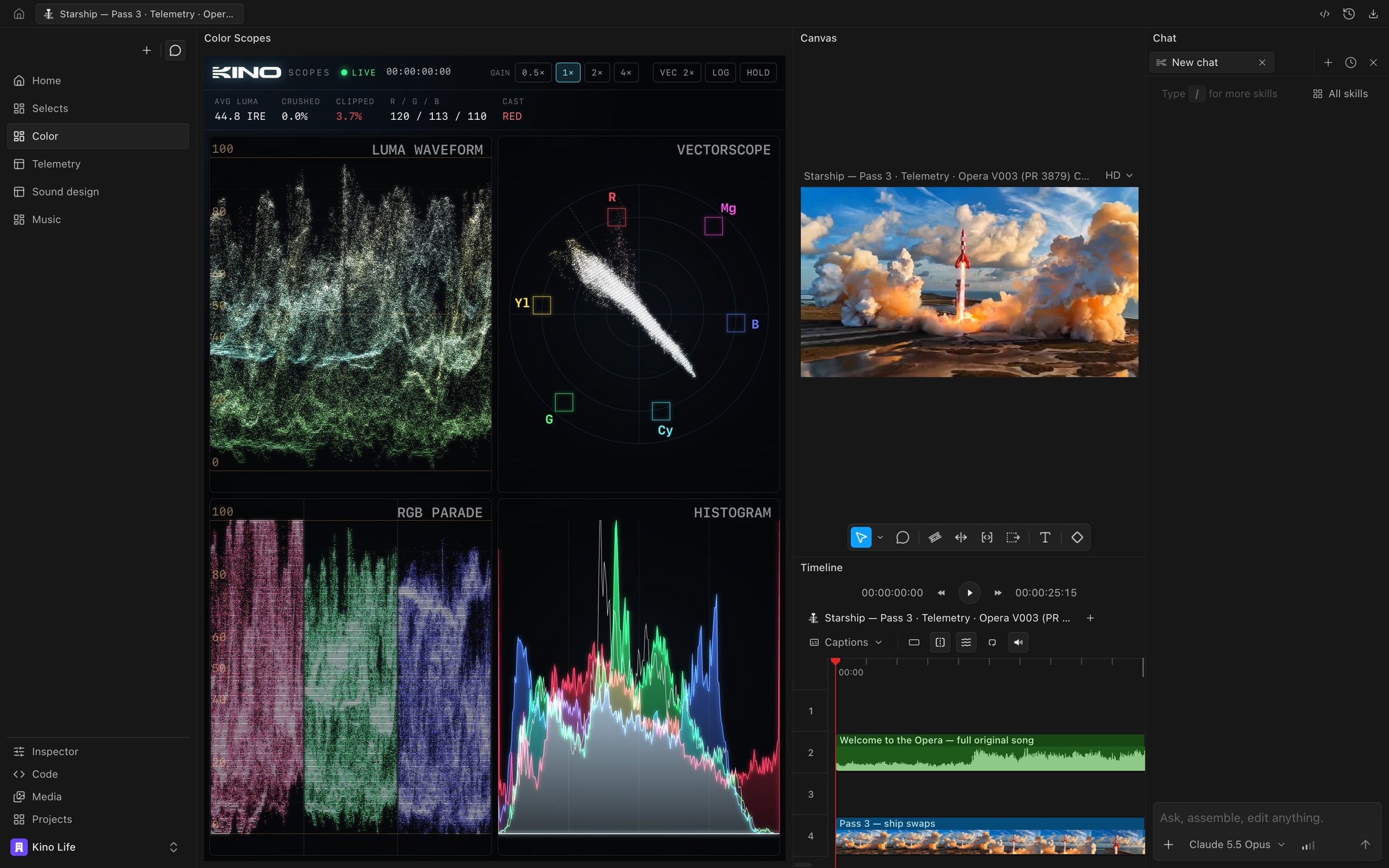Click the plus icon in the Chat header
The height and width of the screenshot is (868, 1389).
point(1328,62)
